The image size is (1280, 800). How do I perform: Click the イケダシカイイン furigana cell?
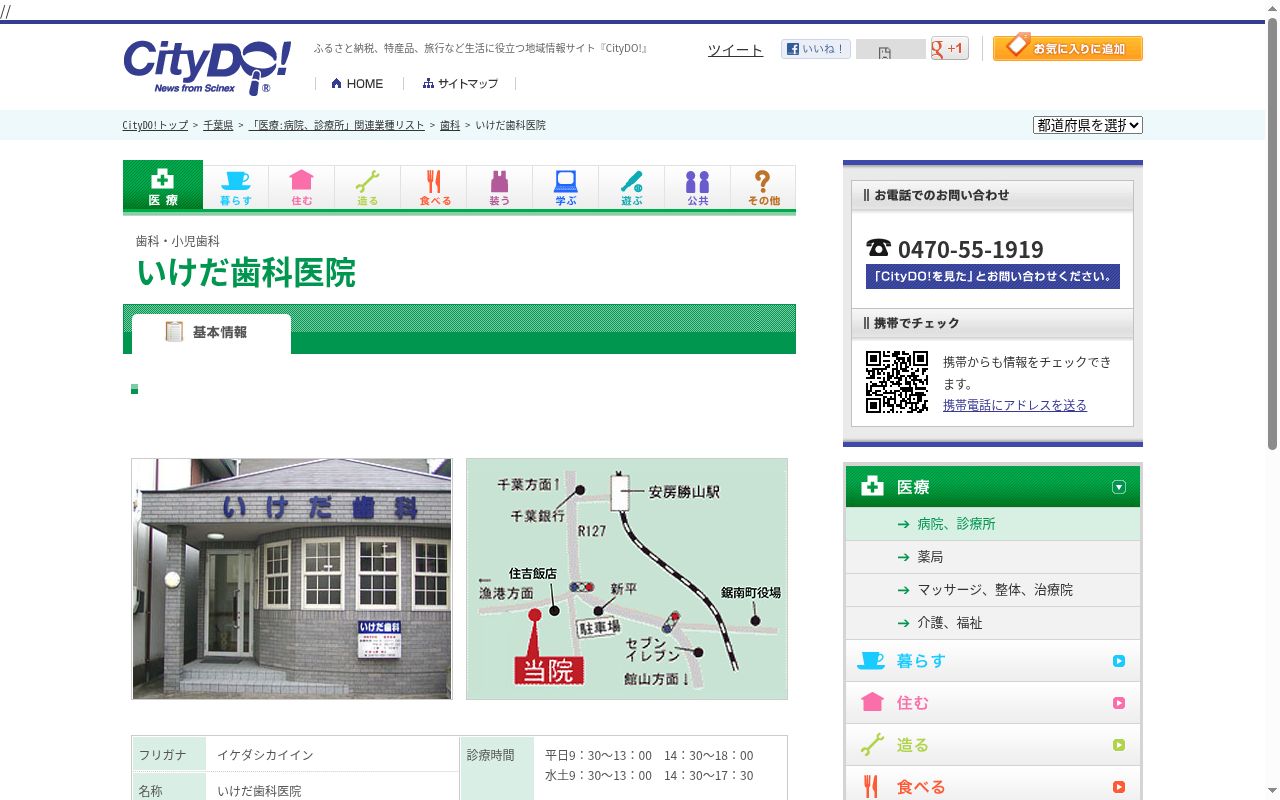(x=332, y=755)
